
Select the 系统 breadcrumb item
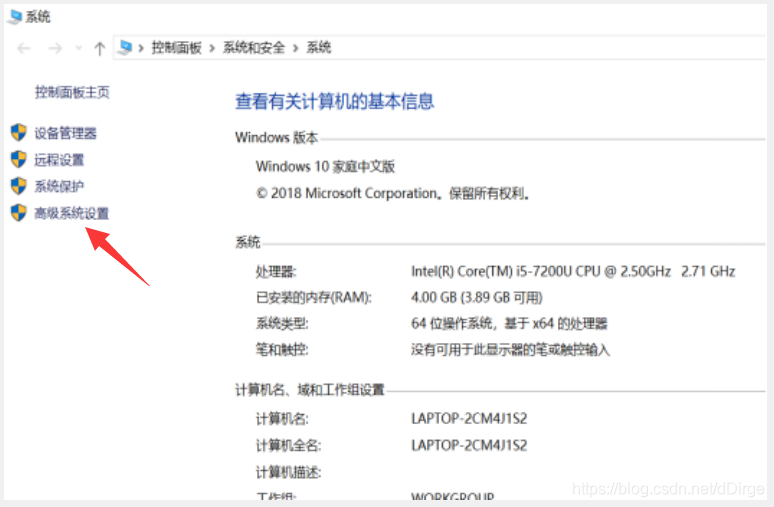coord(318,47)
